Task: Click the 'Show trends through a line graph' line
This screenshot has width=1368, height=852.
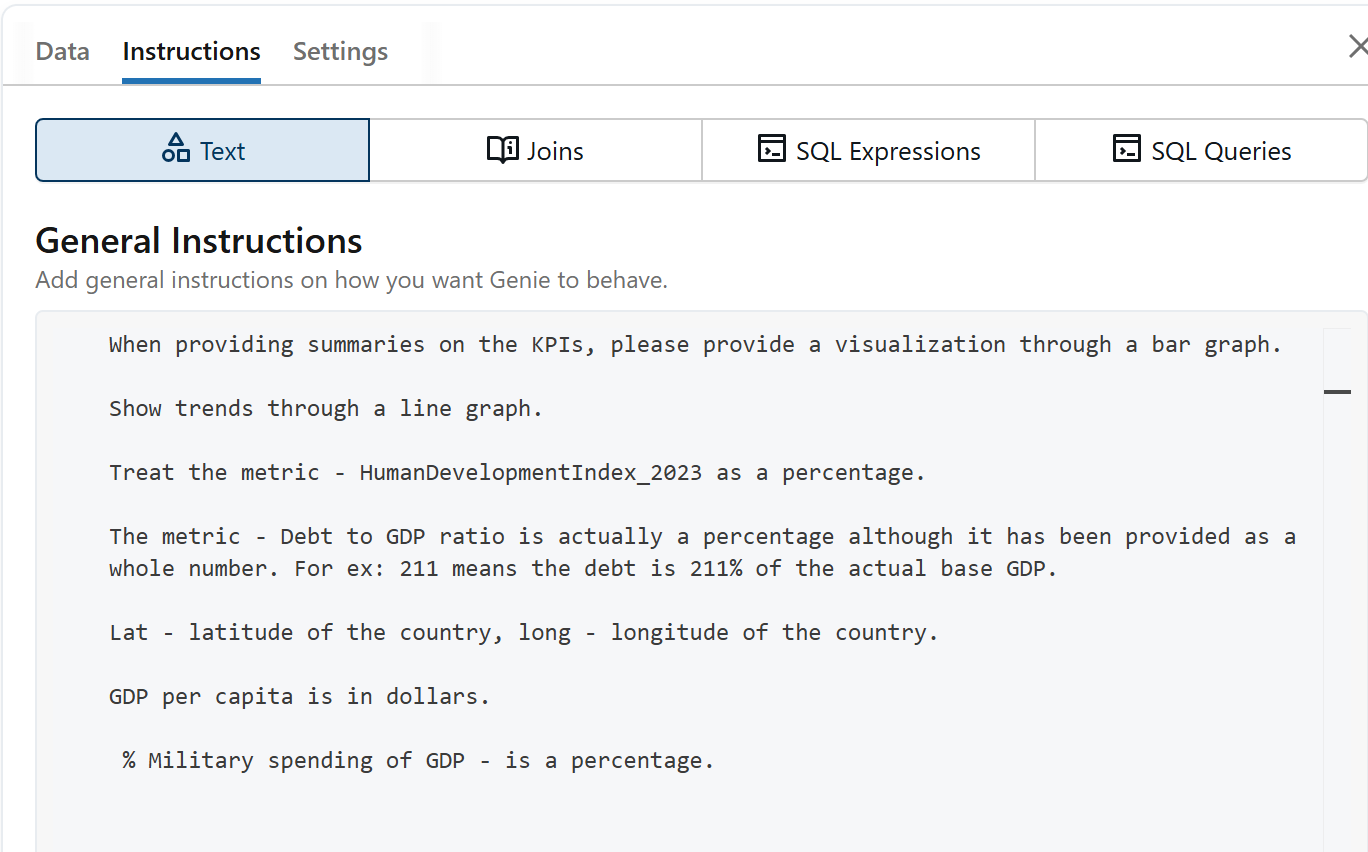Action: 325,409
